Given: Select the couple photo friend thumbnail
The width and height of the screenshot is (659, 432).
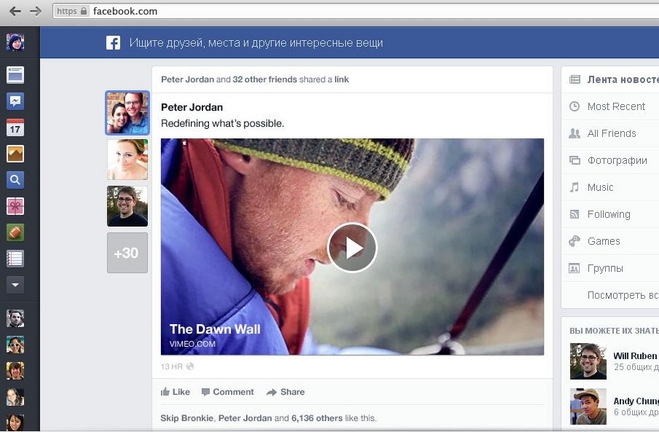Looking at the screenshot, I should tap(127, 113).
